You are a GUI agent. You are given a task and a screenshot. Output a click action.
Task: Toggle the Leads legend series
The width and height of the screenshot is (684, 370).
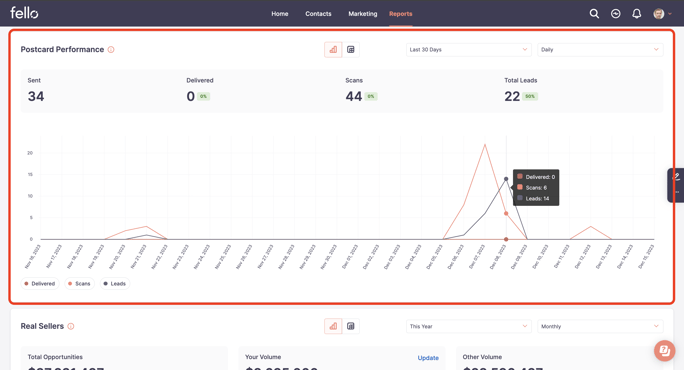click(x=115, y=284)
